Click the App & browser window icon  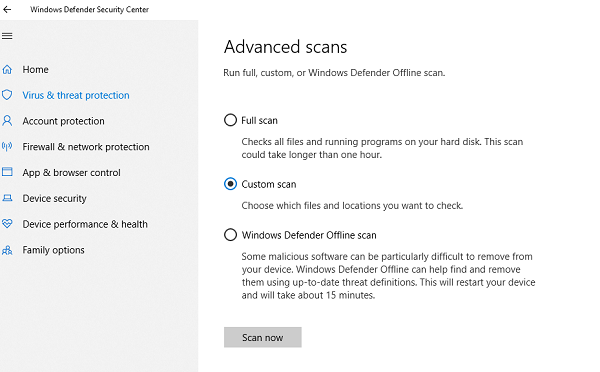coord(7,172)
